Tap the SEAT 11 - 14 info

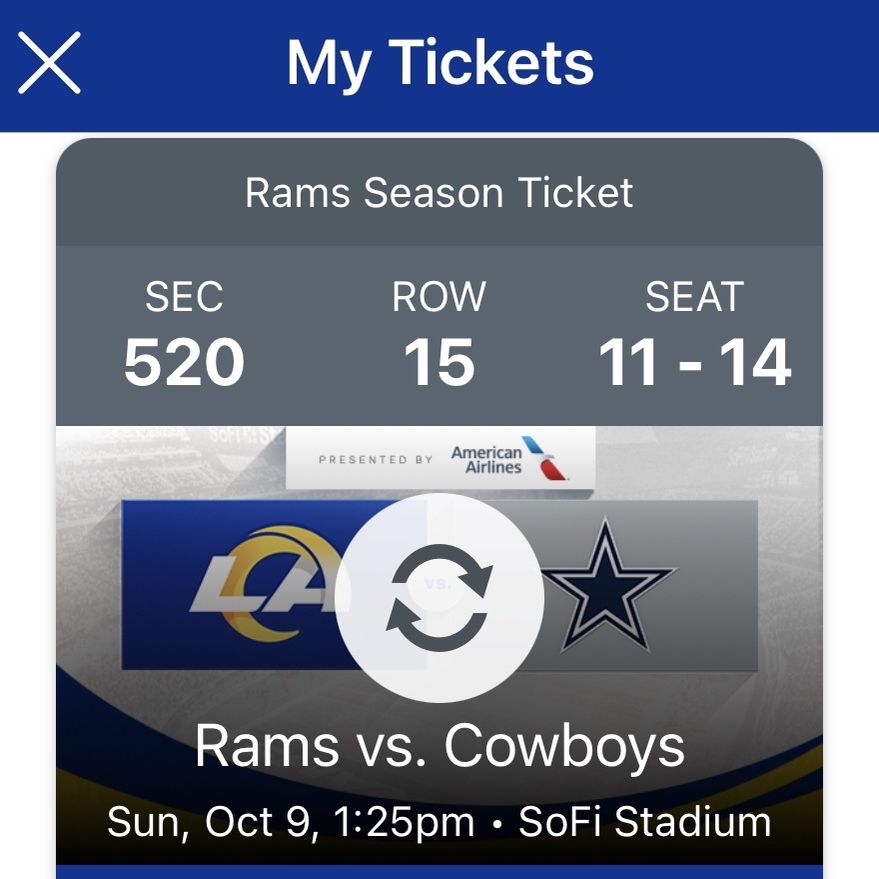coord(695,334)
